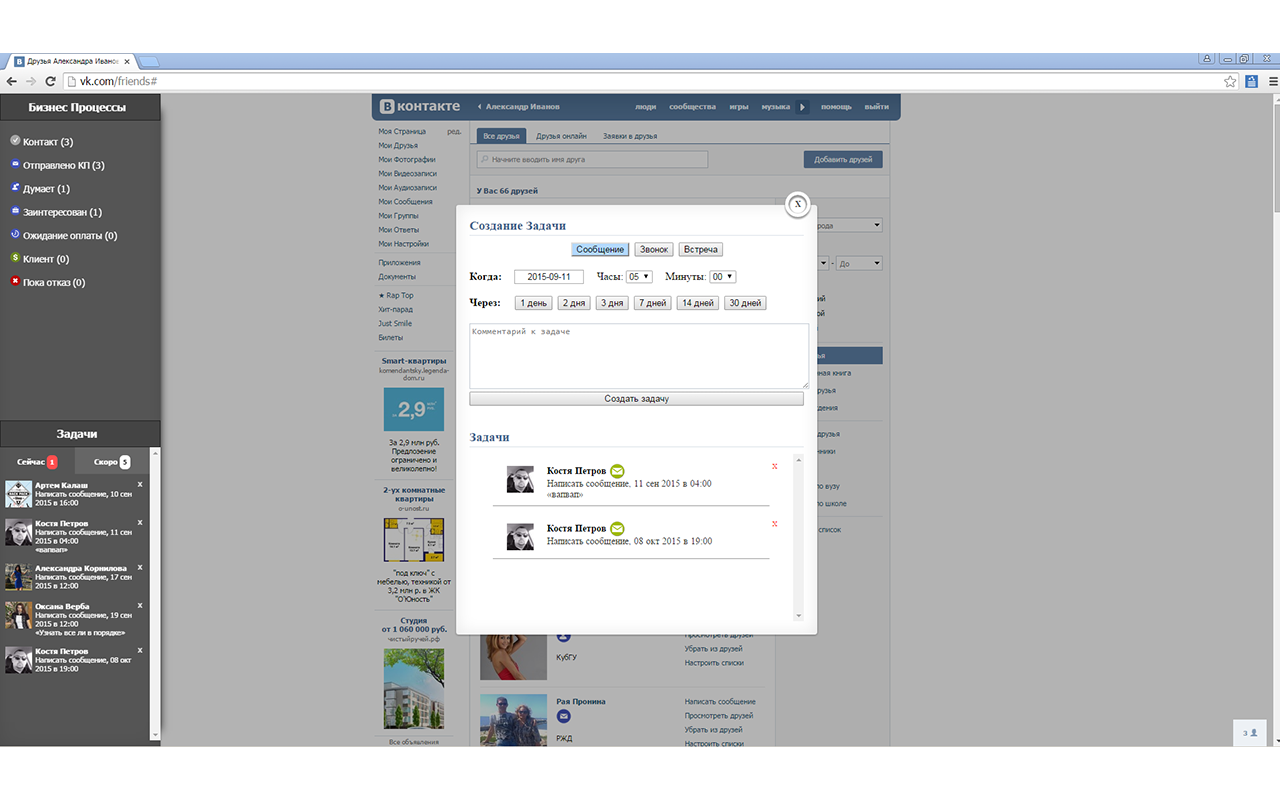Click message icon under Рая Пронина
The width and height of the screenshot is (1280, 800).
tap(564, 717)
